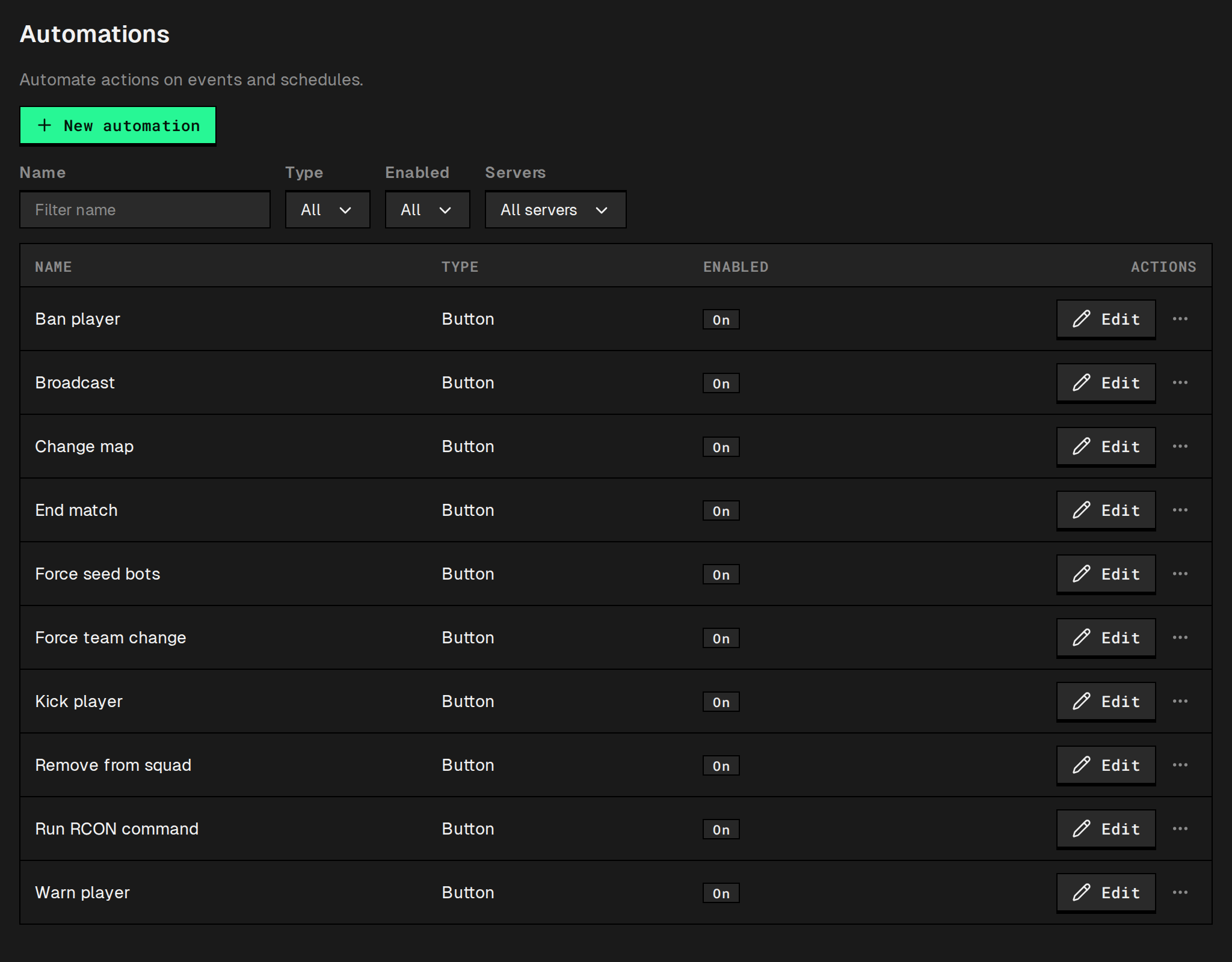The height and width of the screenshot is (962, 1232).
Task: Sort by the ENABLED column header
Action: 736,267
